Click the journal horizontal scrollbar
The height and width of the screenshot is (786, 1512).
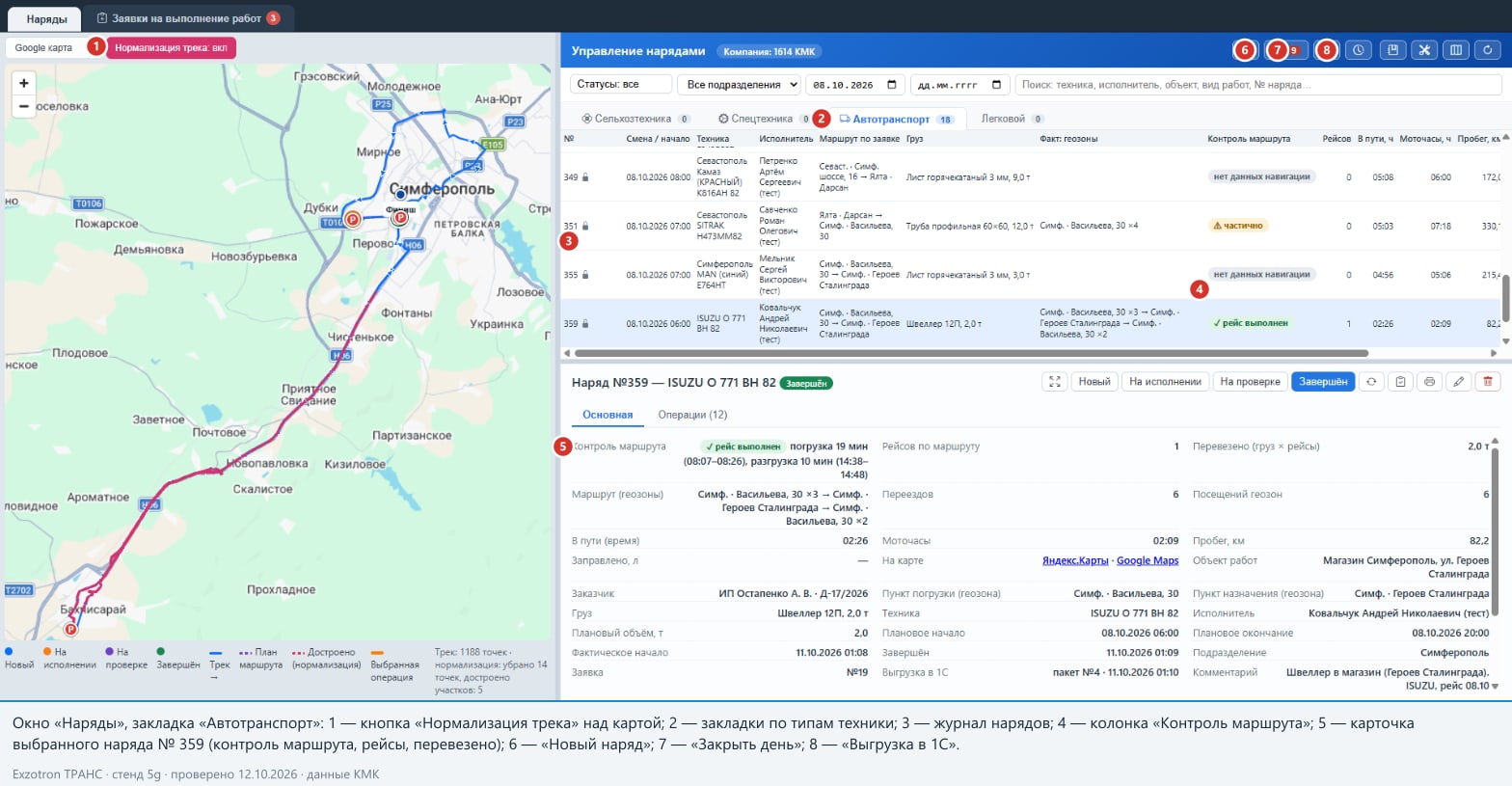(971, 353)
